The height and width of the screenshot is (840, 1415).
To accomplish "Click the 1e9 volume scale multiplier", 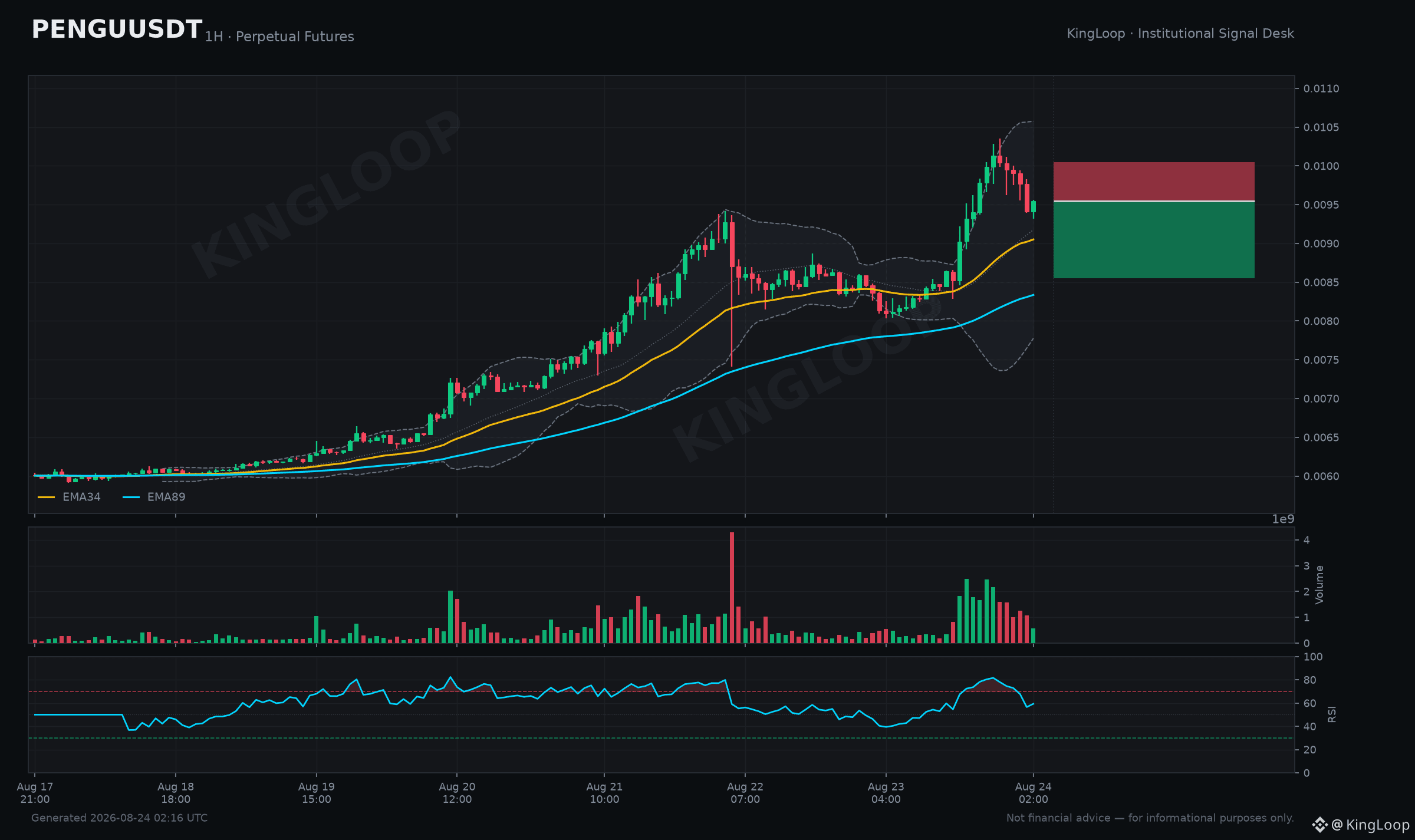I will [1283, 519].
